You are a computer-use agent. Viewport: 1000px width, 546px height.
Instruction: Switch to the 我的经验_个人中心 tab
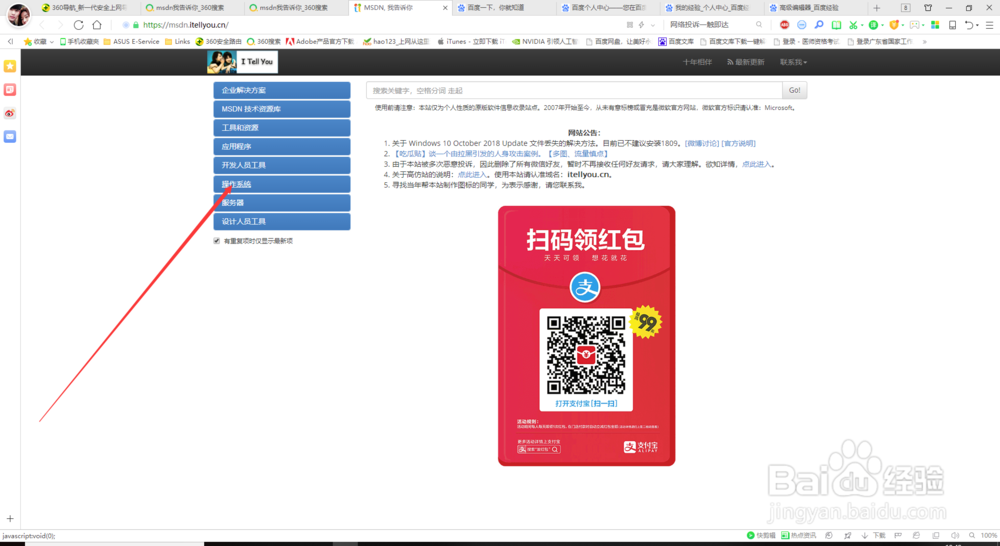(x=710, y=8)
